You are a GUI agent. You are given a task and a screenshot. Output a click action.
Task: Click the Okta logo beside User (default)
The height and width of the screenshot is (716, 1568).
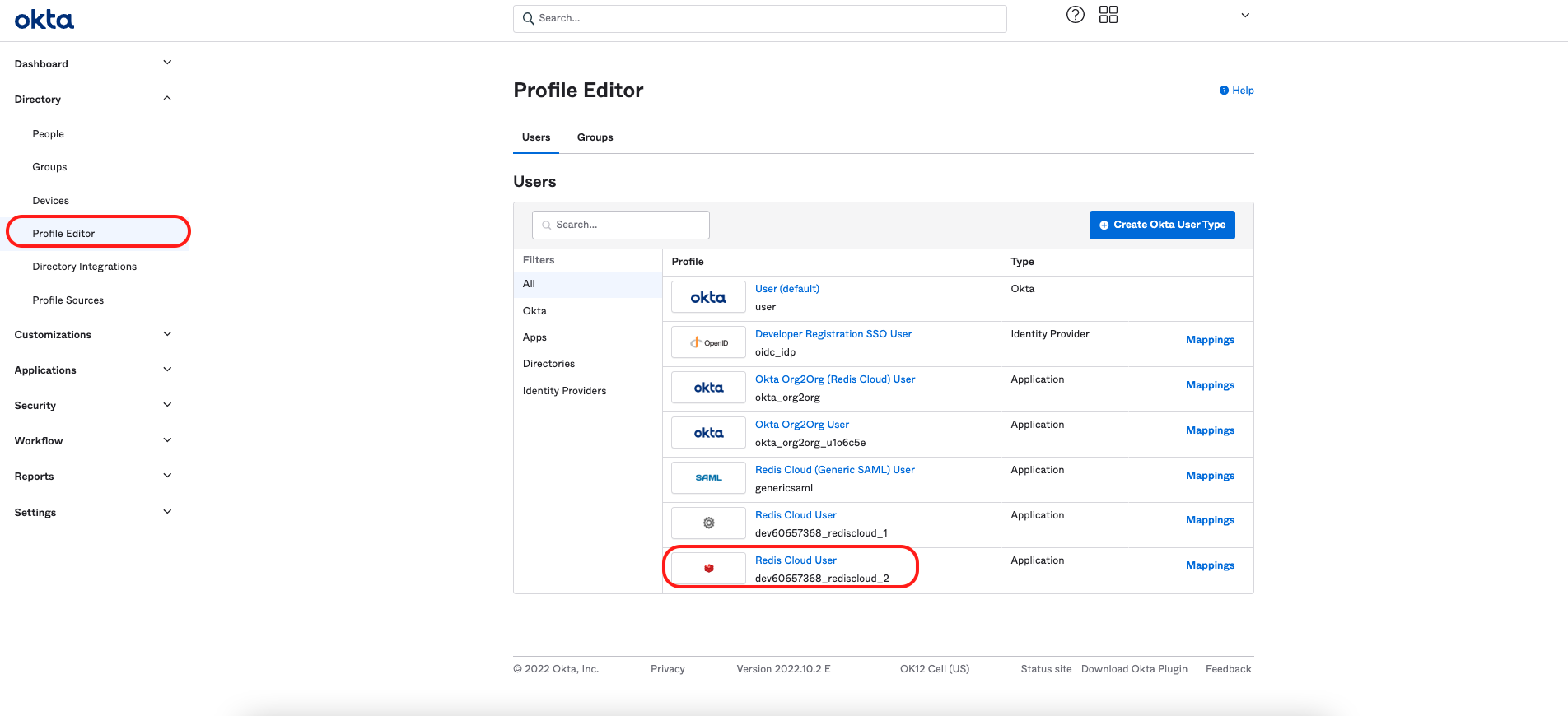pyautogui.click(x=708, y=297)
